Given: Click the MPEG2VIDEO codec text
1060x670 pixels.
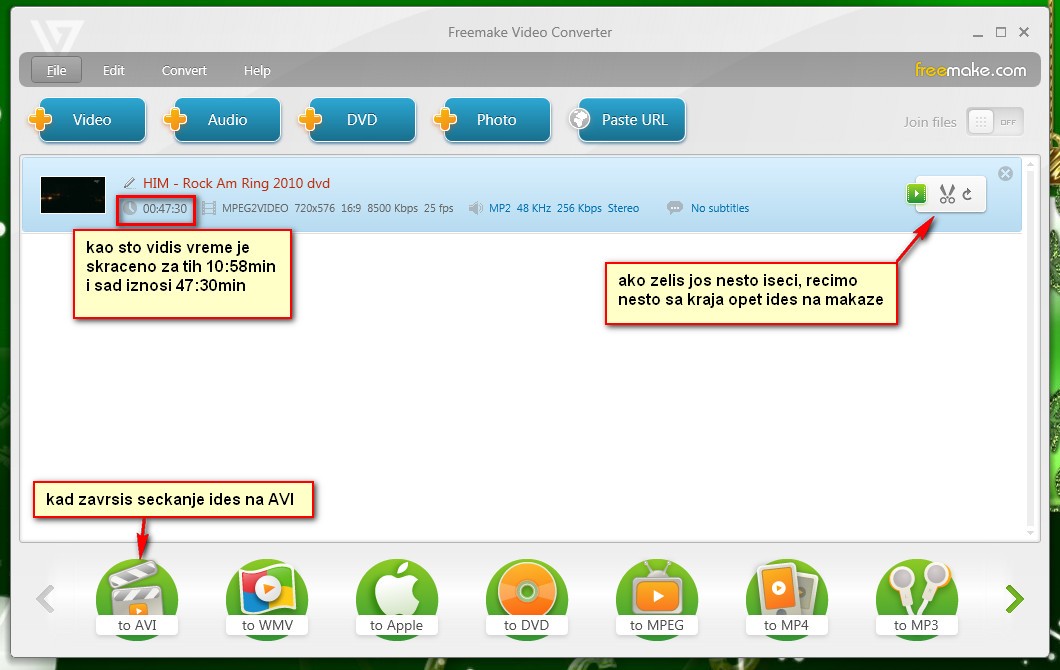Looking at the screenshot, I should point(255,208).
